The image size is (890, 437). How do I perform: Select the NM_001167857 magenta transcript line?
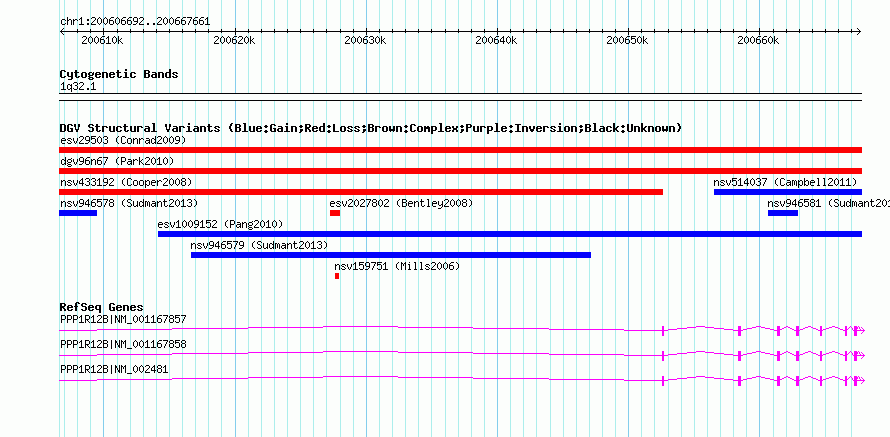461,329
